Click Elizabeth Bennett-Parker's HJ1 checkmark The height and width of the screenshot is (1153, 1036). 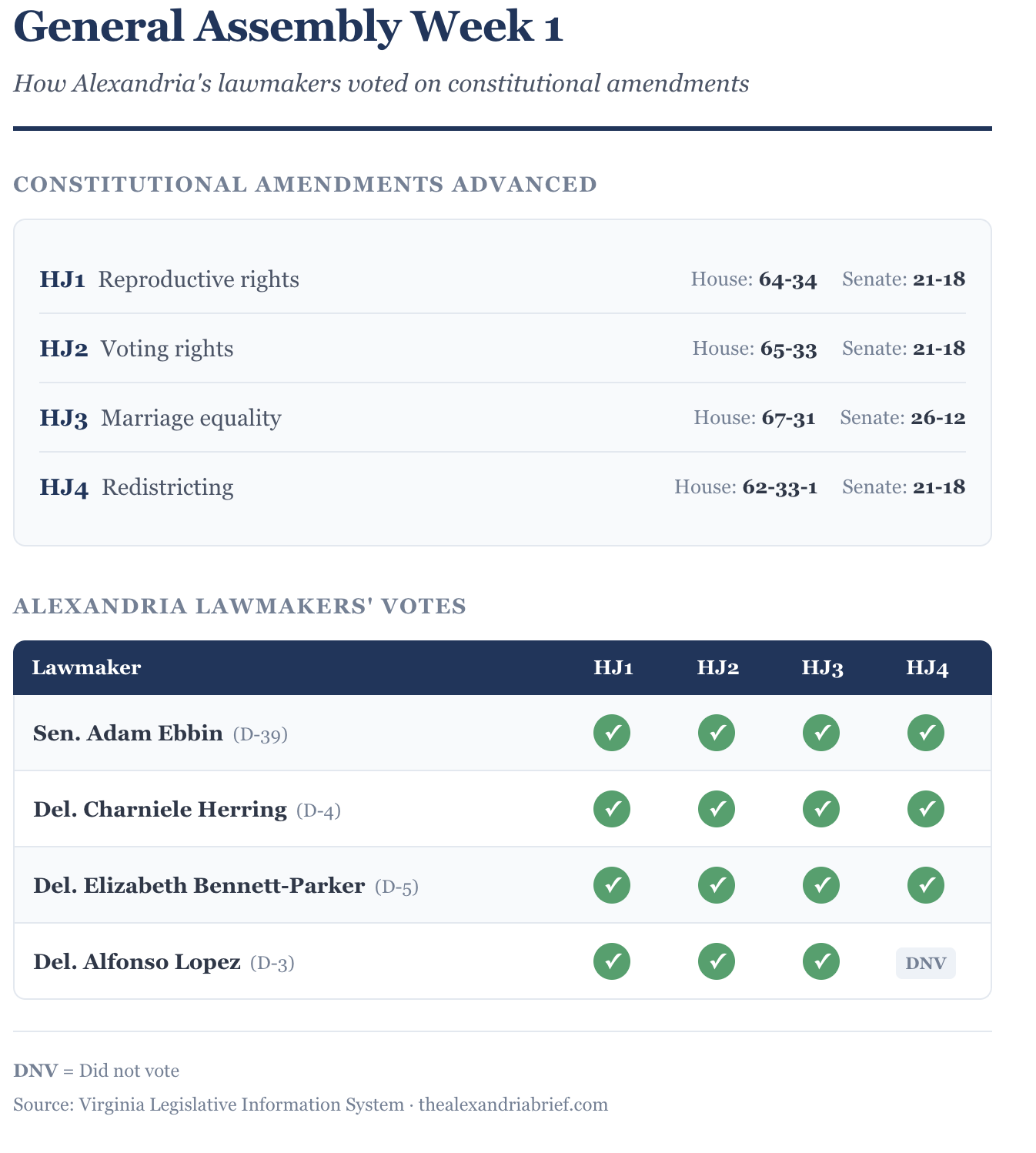pos(612,885)
